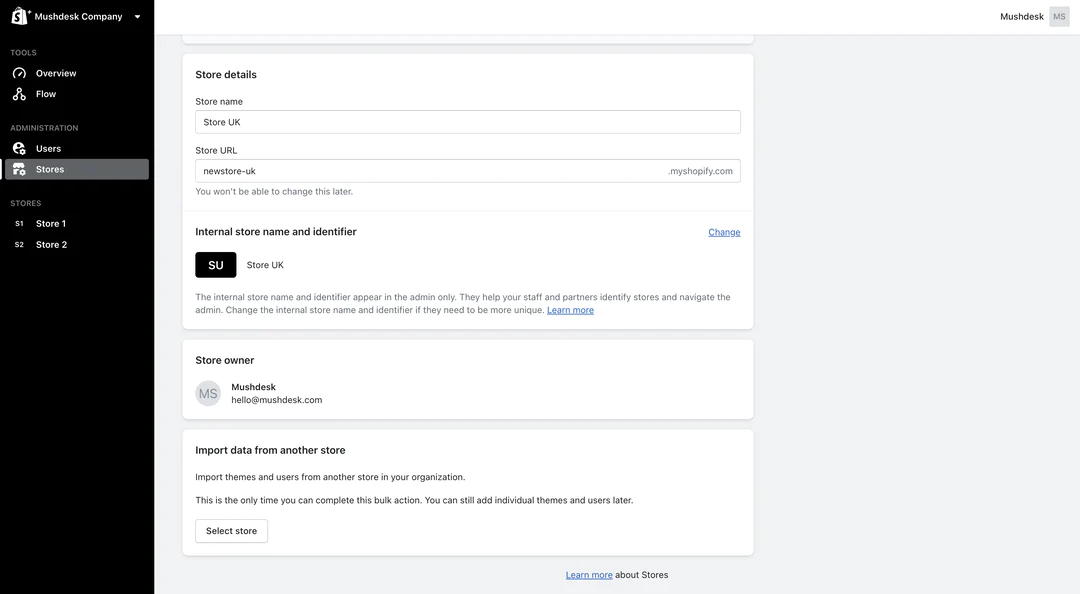This screenshot has height=594, width=1080.
Task: Focus the Store URL text field
Action: pos(430,171)
